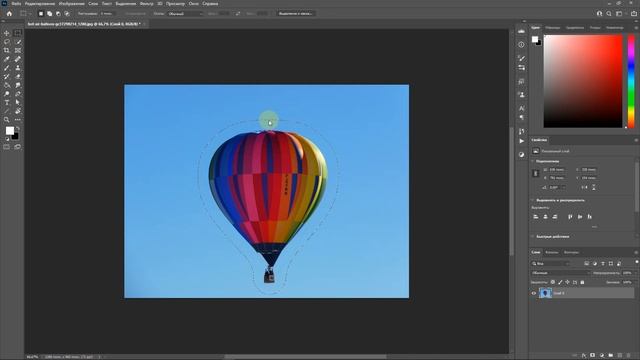The image size is (640, 360).
Task: Click the Feather value field
Action: pos(107,13)
